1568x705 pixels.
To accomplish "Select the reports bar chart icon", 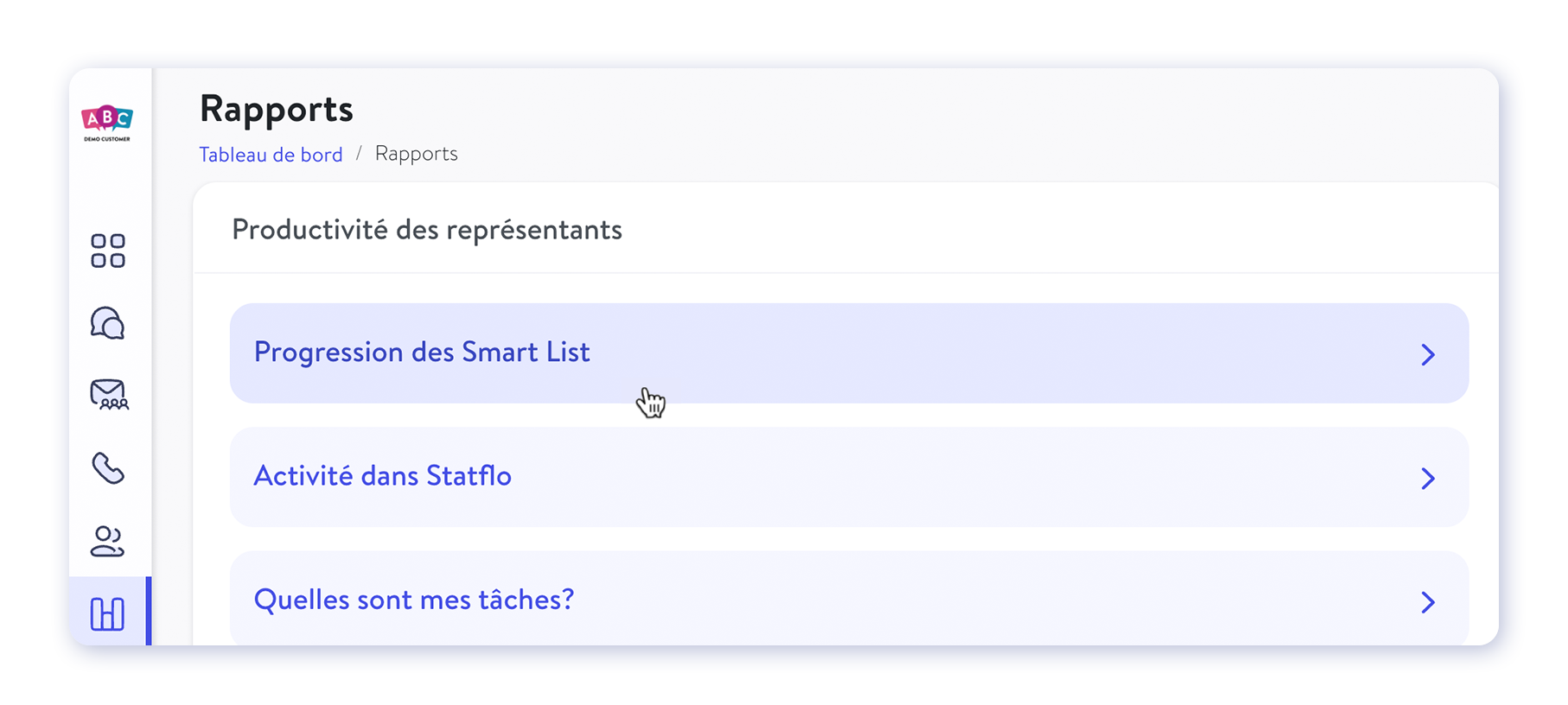I will click(108, 613).
